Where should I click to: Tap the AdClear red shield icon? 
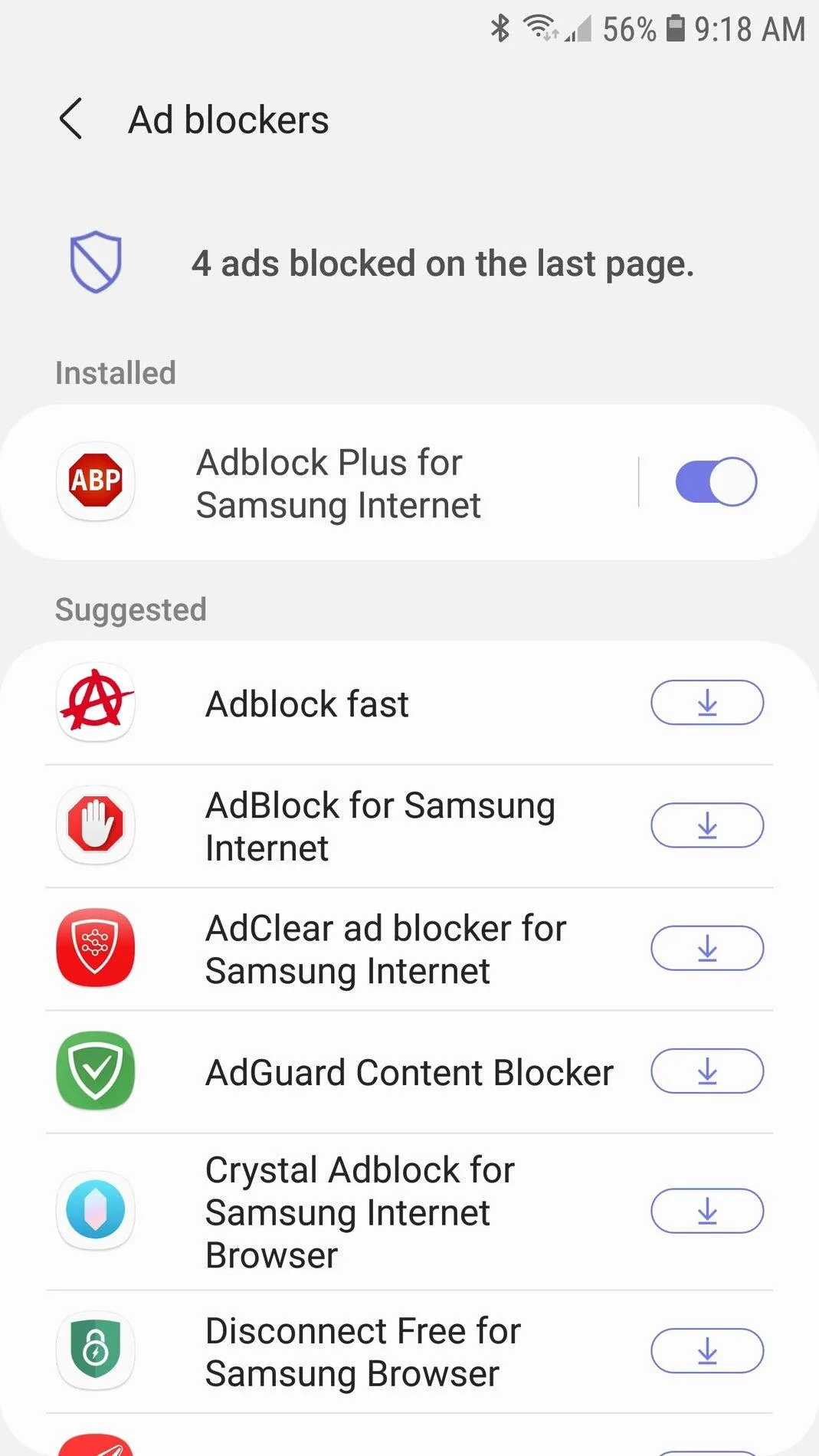click(x=96, y=948)
